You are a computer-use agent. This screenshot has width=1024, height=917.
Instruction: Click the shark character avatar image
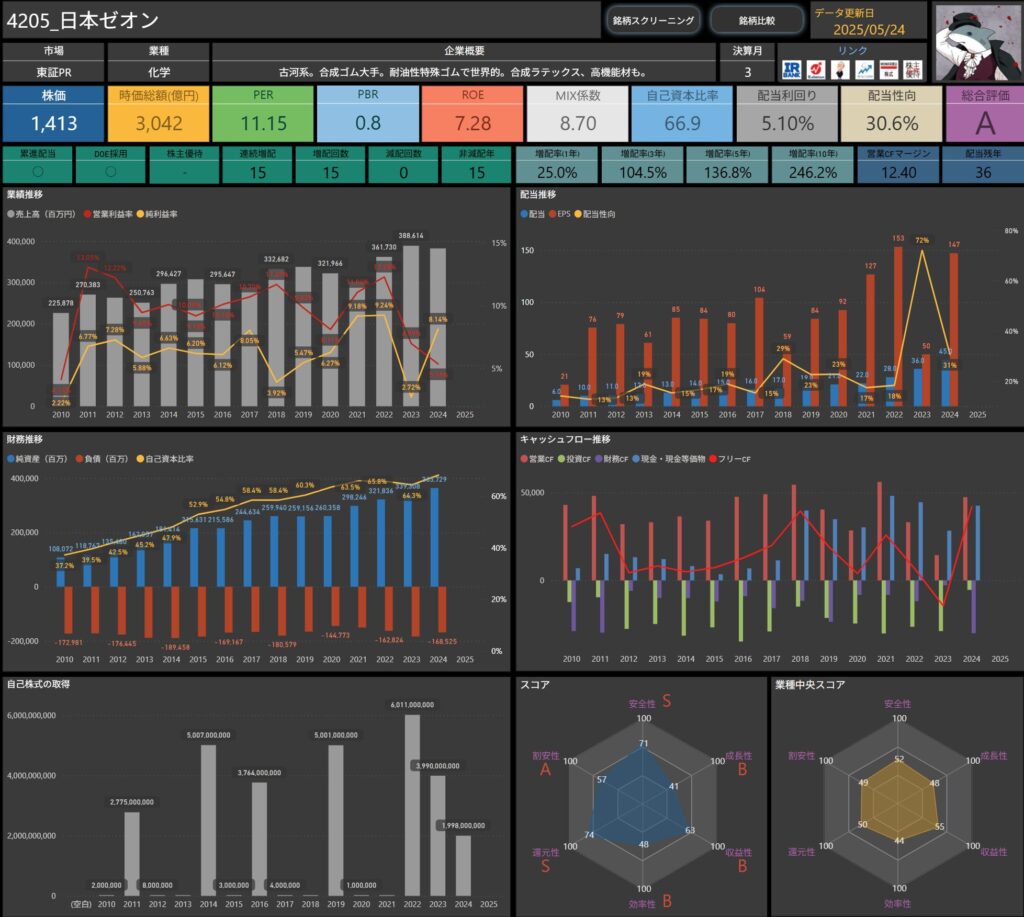point(978,42)
